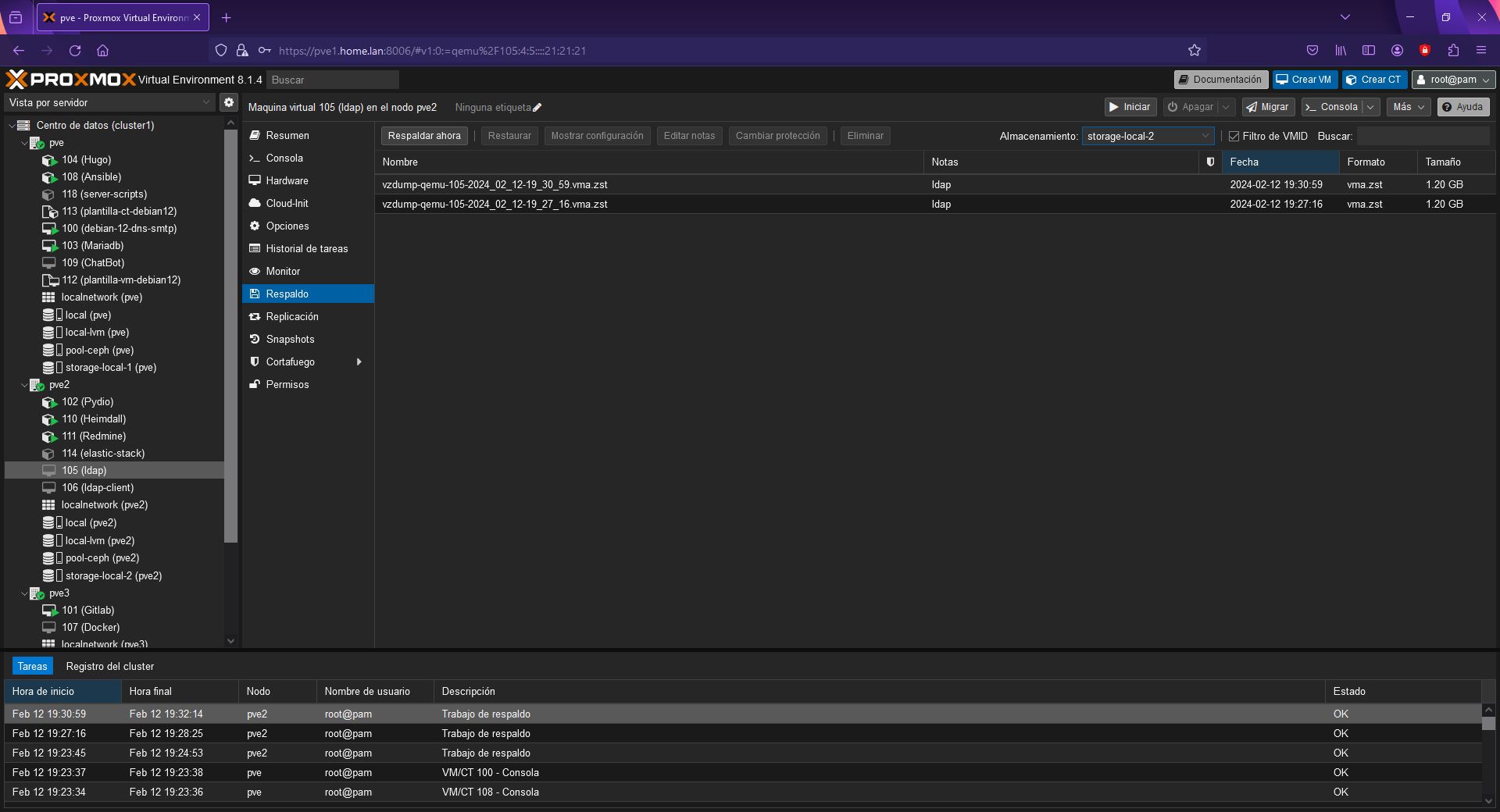Click the Migrar button
This screenshot has width=1500, height=812.
point(1268,107)
